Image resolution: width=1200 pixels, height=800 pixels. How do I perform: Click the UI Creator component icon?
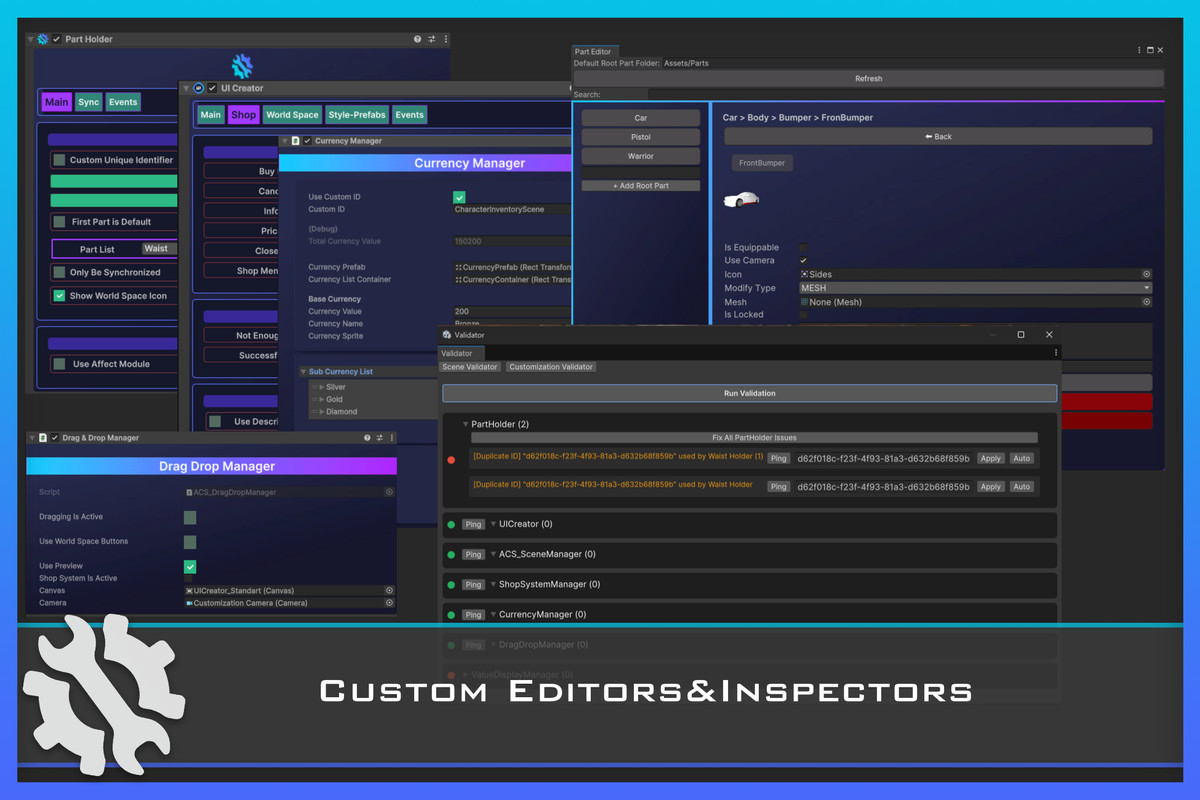point(198,88)
